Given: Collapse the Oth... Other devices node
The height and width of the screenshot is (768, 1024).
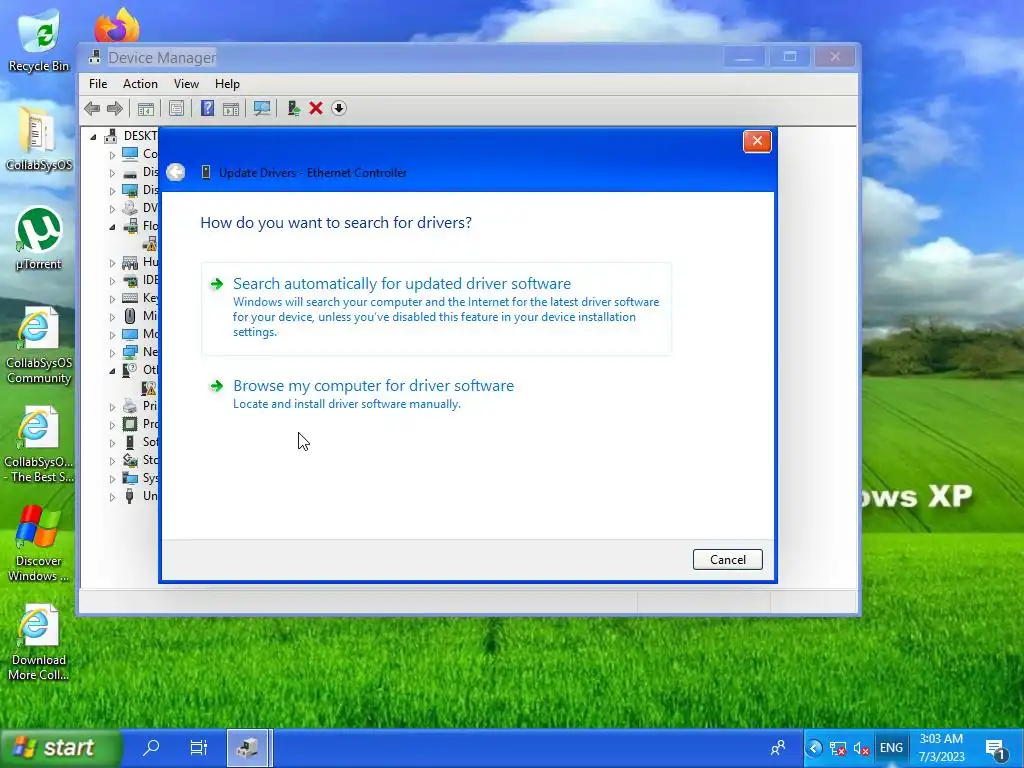Looking at the screenshot, I should [112, 370].
